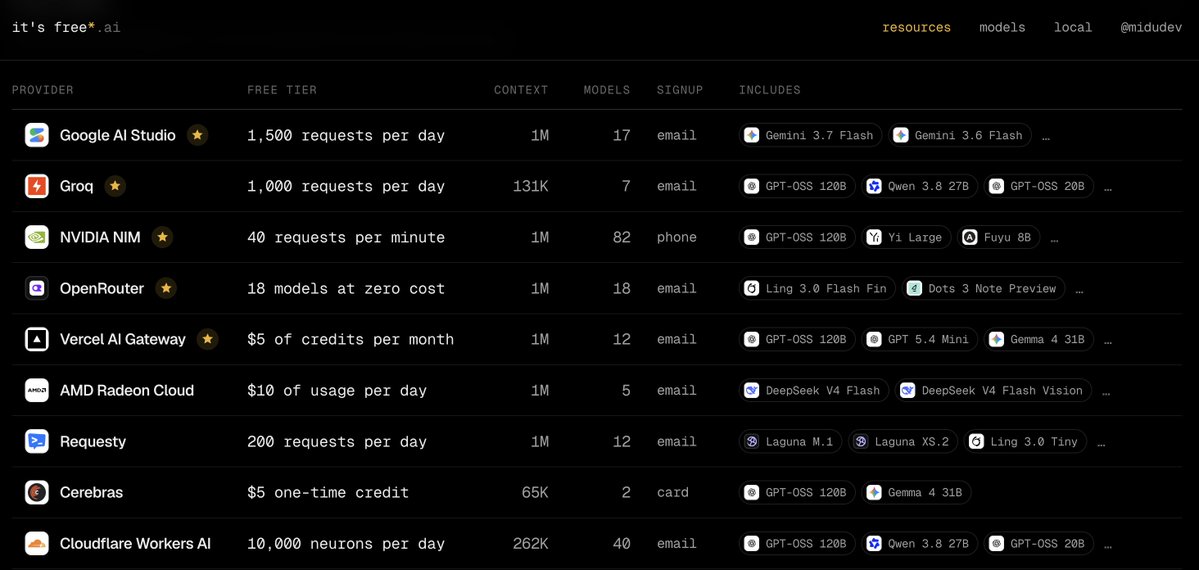Select the DeepSeek V4 Flash chip

(x=814, y=390)
